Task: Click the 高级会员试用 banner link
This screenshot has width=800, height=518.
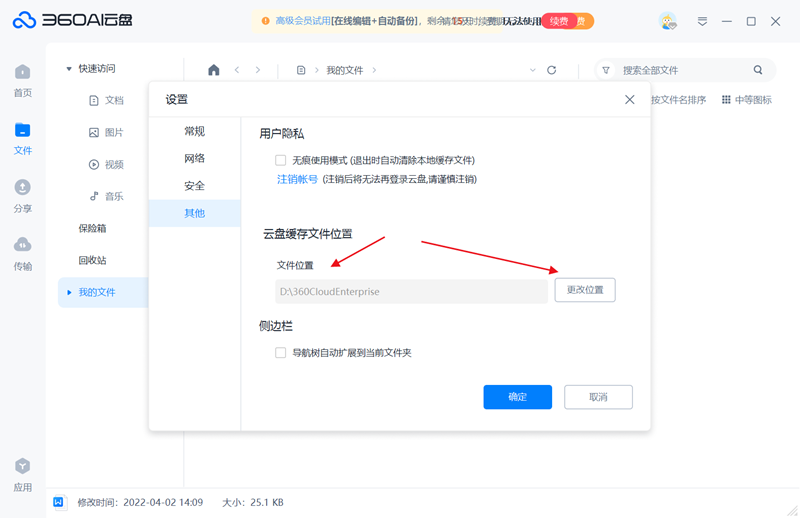Action: click(x=303, y=21)
